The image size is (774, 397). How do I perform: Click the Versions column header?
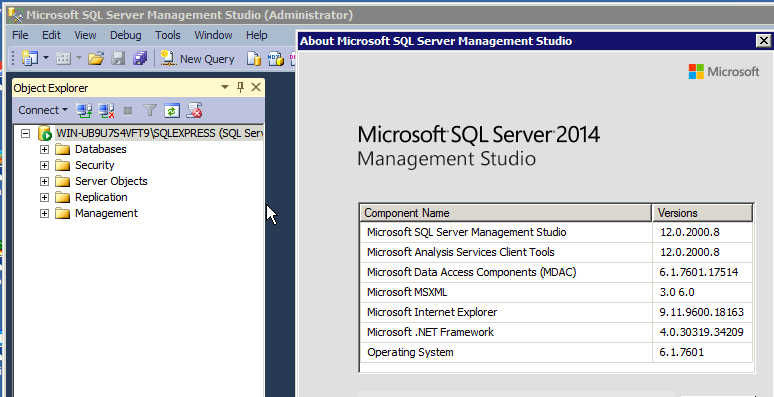(702, 213)
